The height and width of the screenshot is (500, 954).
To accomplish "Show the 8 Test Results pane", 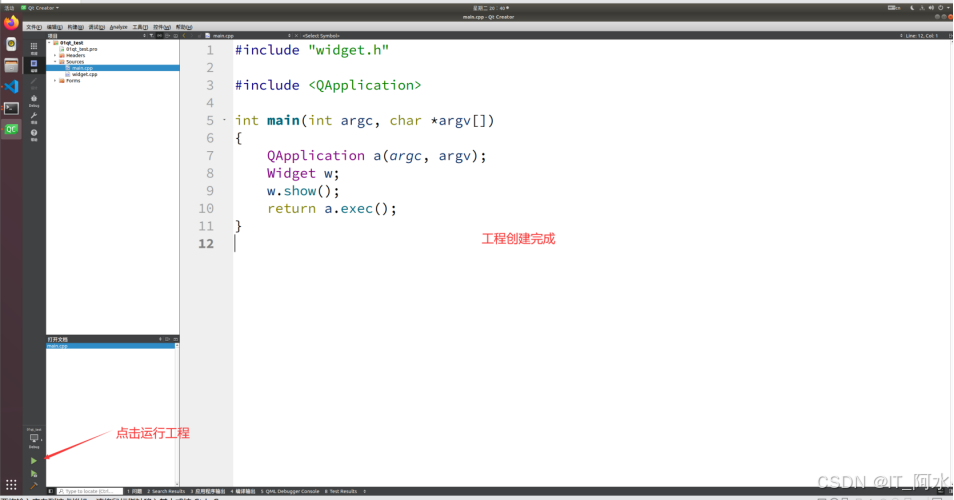I will tap(341, 491).
